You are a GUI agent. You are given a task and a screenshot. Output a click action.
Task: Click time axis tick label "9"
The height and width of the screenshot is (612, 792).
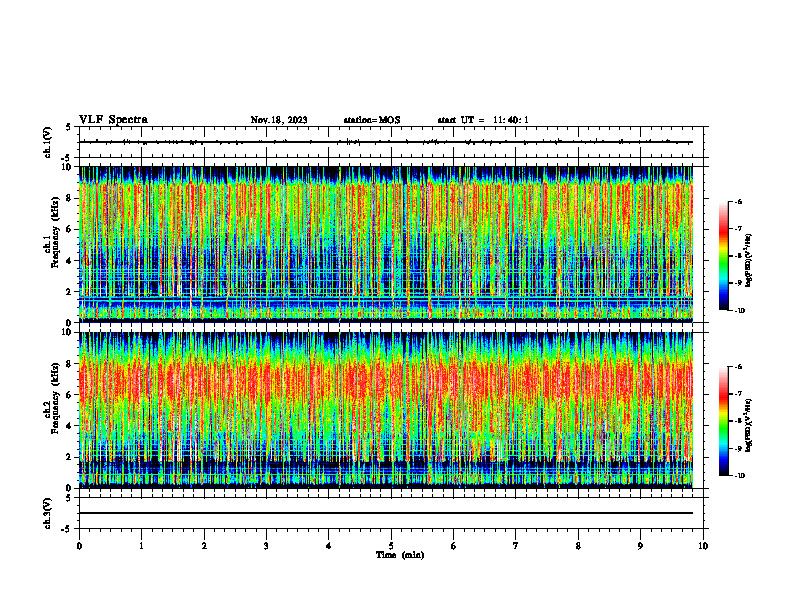coord(640,546)
